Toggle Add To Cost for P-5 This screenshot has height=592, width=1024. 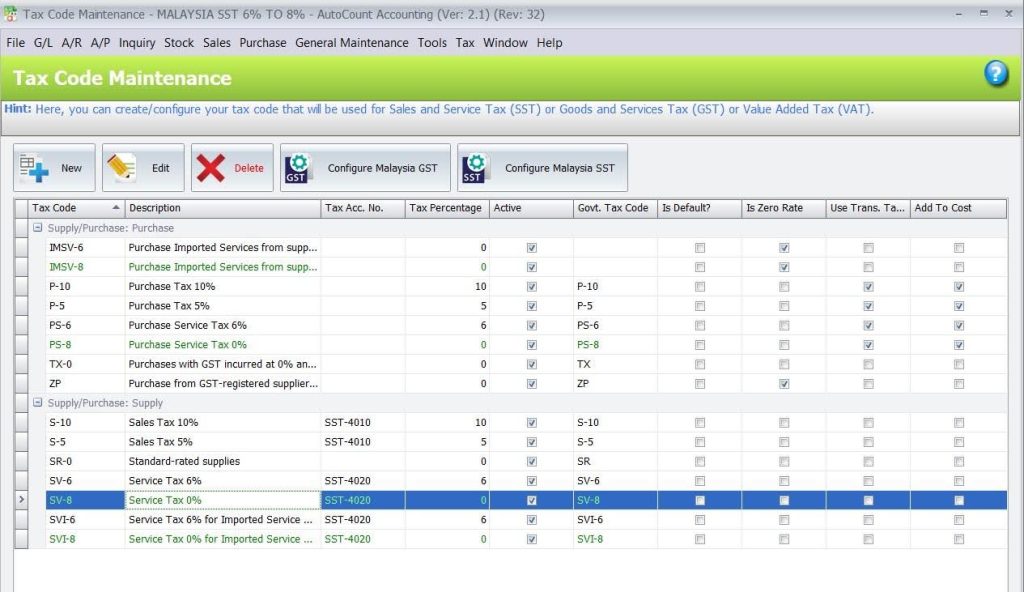click(959, 305)
